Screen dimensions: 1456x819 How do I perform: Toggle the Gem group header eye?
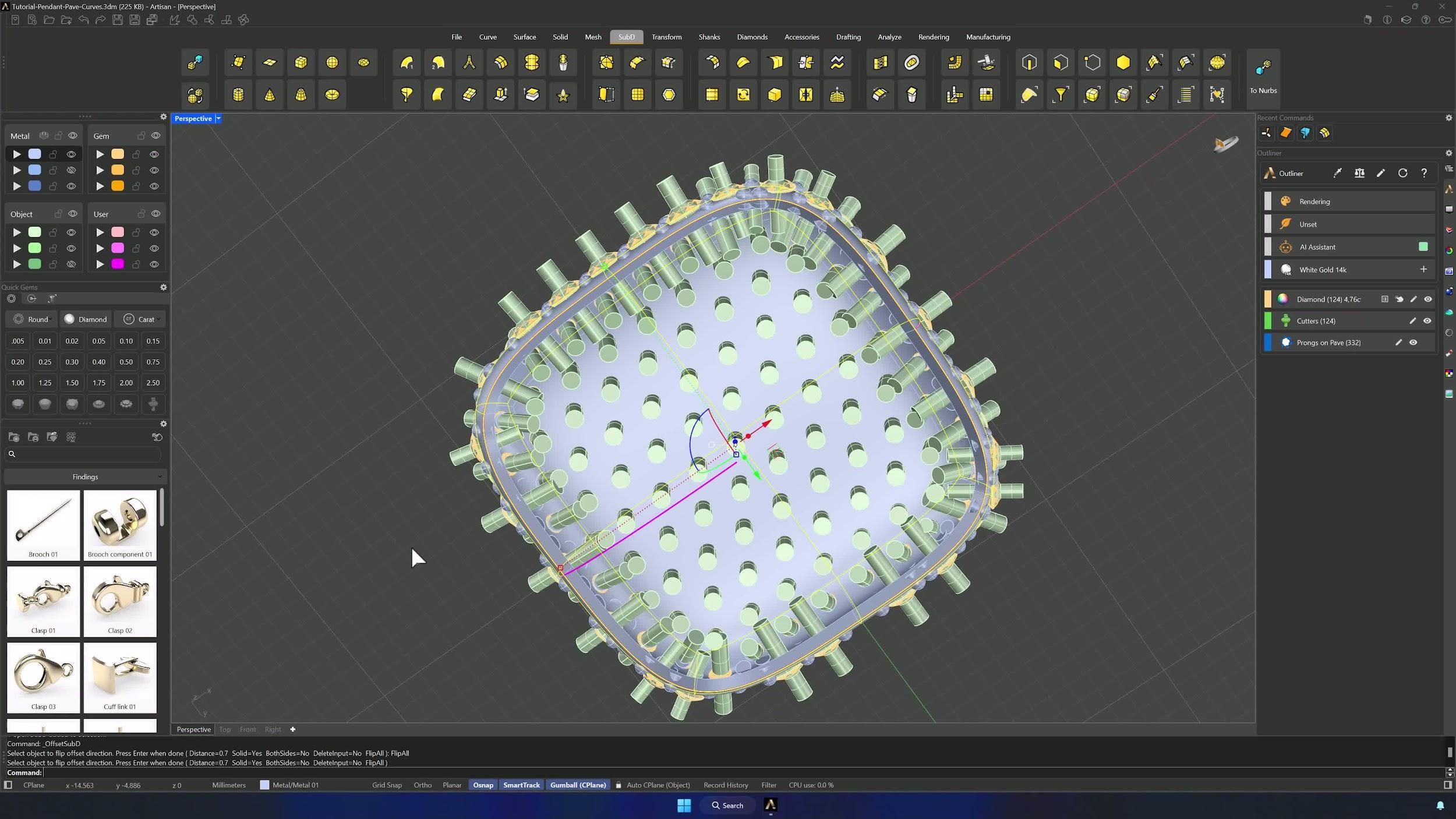tap(156, 136)
